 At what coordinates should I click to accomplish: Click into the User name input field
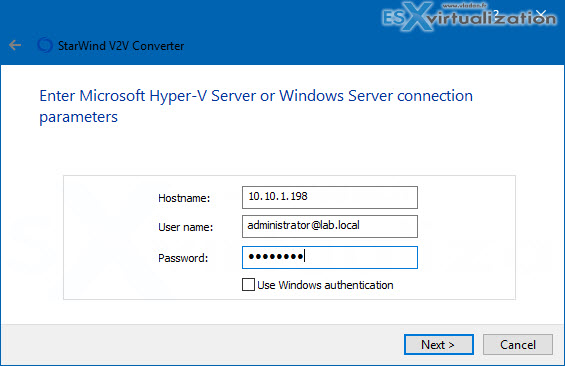(x=330, y=226)
